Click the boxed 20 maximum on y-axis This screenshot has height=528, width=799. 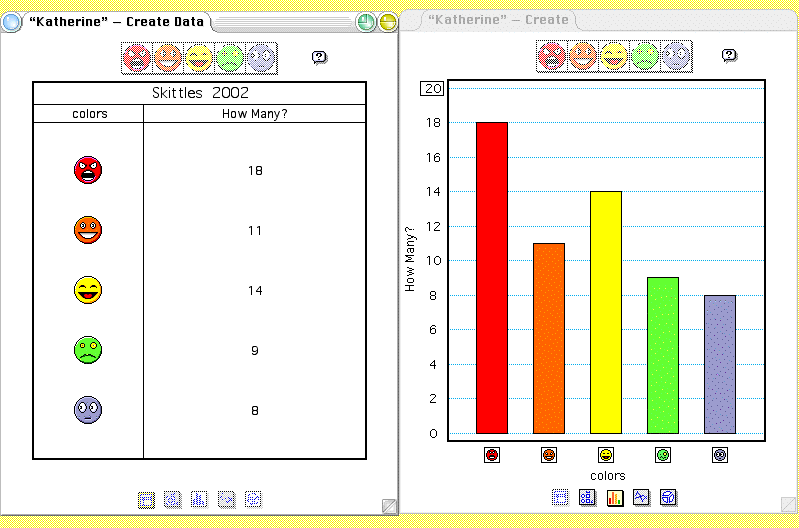(x=432, y=89)
